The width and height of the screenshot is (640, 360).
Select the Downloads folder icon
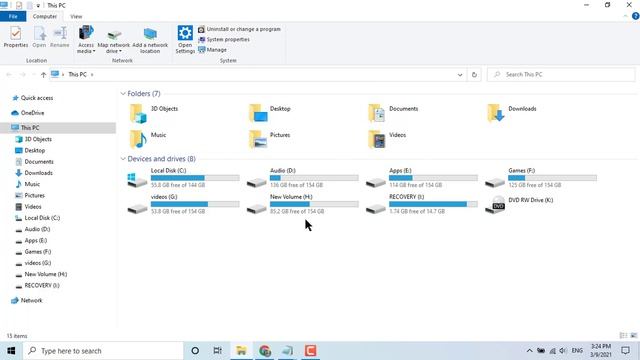(496, 113)
